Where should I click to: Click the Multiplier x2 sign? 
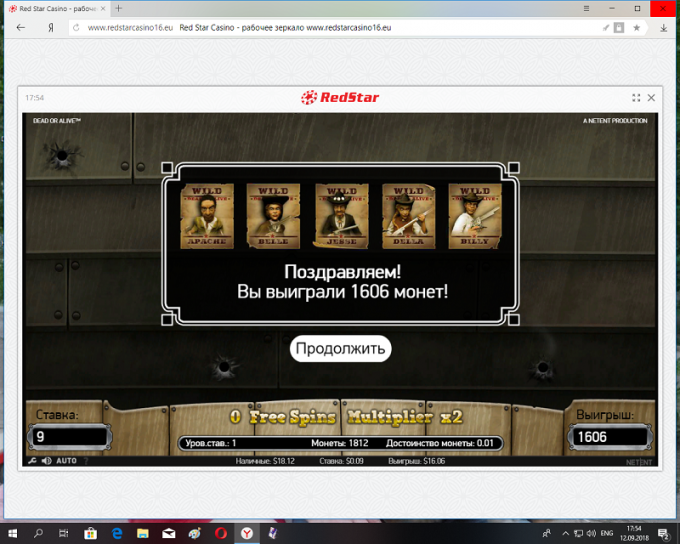pyautogui.click(x=405, y=417)
